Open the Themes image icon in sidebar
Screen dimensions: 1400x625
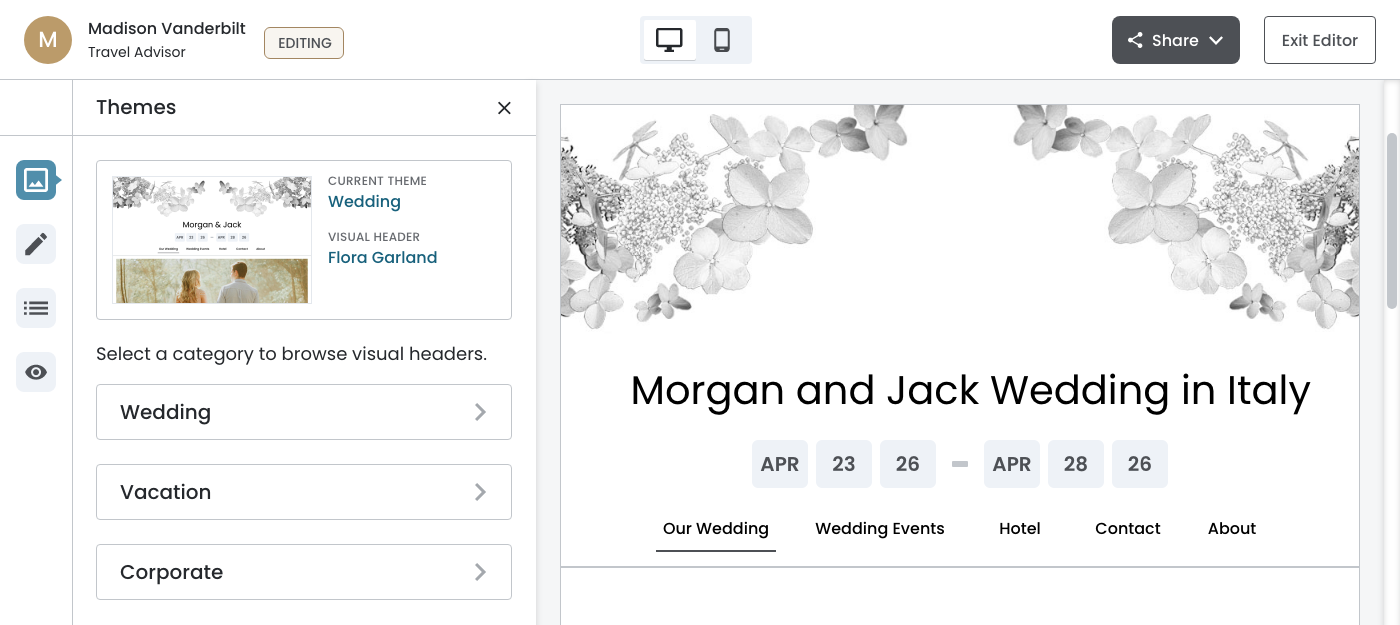(36, 180)
